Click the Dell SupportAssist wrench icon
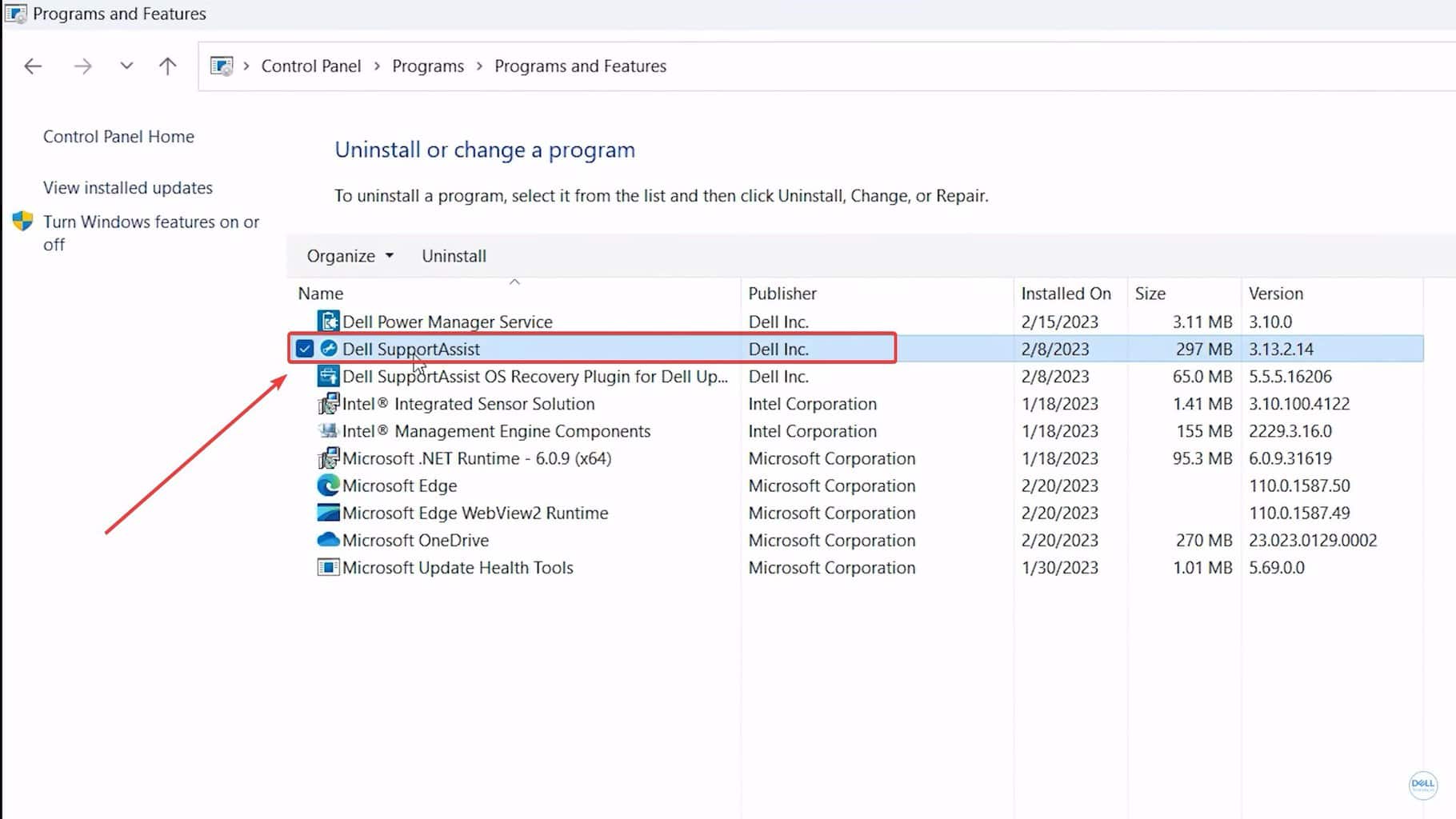This screenshot has height=819, width=1456. 328,349
